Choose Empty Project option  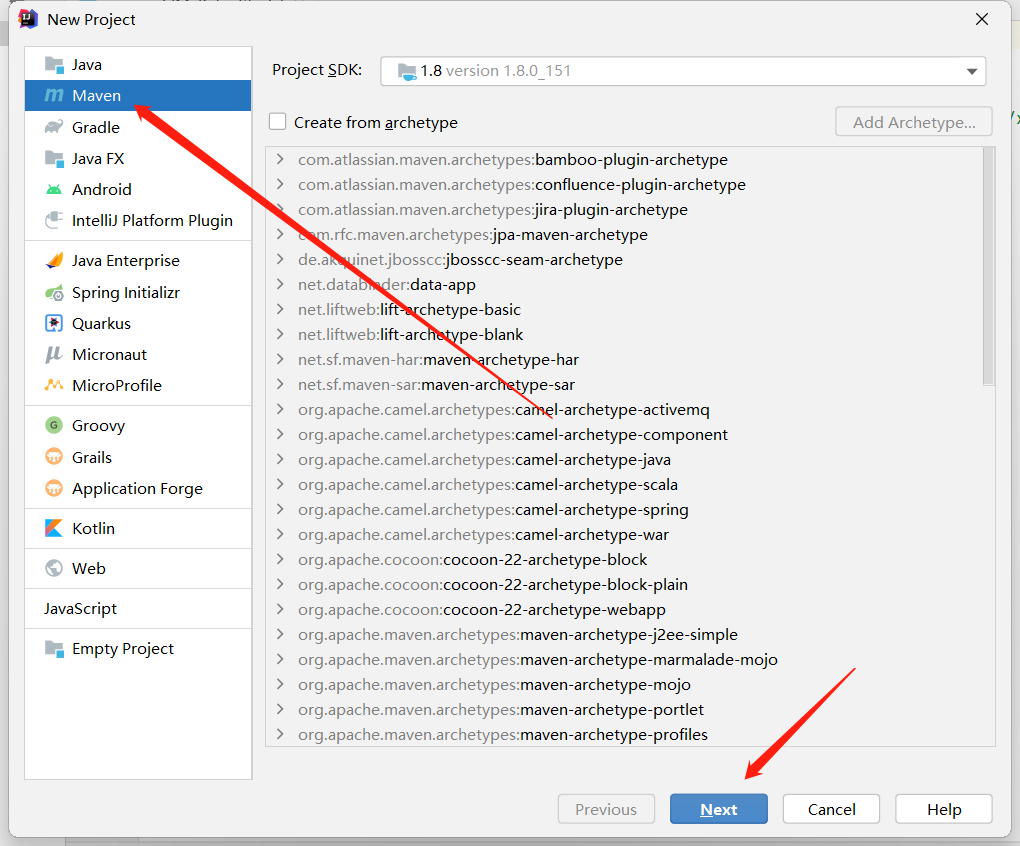tap(138, 649)
